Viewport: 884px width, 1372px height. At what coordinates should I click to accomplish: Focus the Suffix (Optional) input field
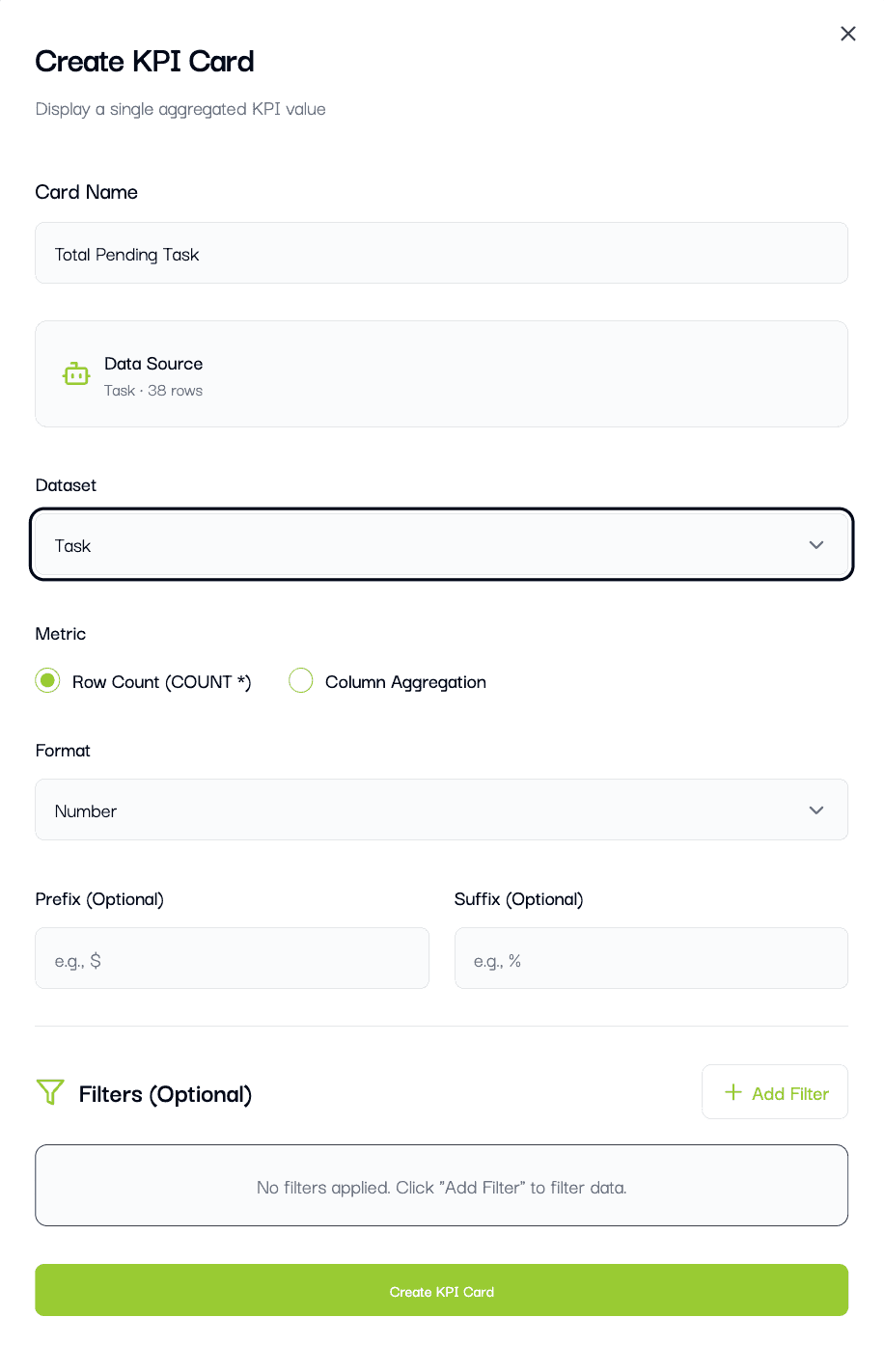point(650,959)
